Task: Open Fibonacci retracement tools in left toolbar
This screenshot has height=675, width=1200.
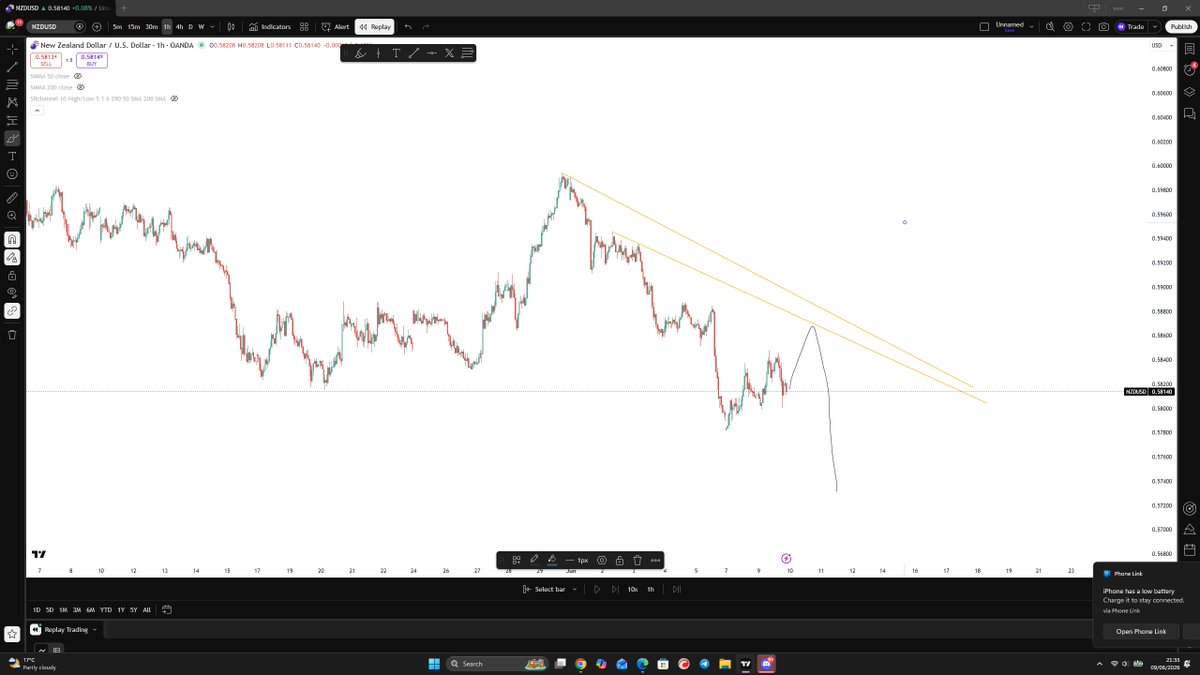Action: tap(12, 85)
